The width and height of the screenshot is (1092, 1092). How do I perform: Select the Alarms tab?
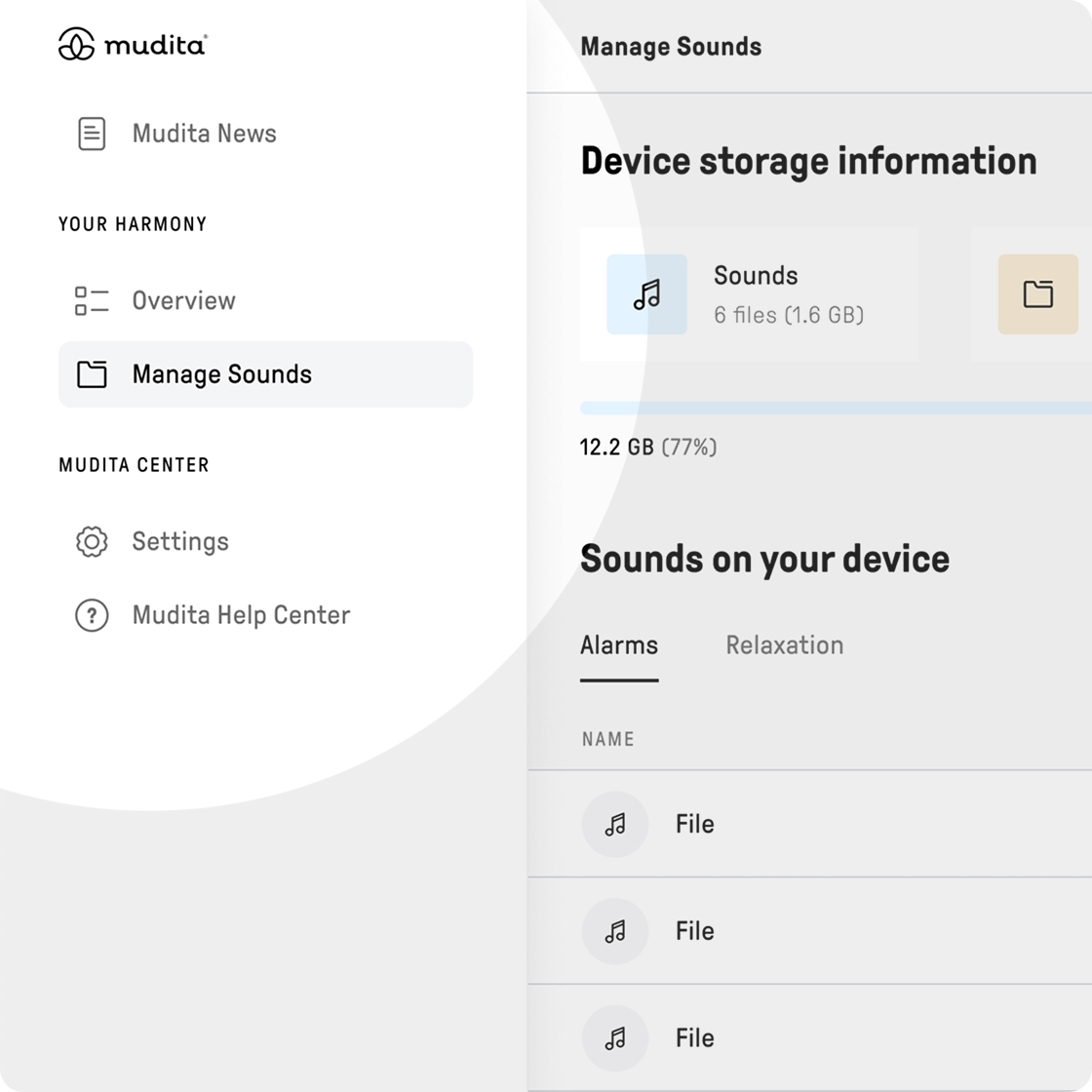click(x=619, y=645)
